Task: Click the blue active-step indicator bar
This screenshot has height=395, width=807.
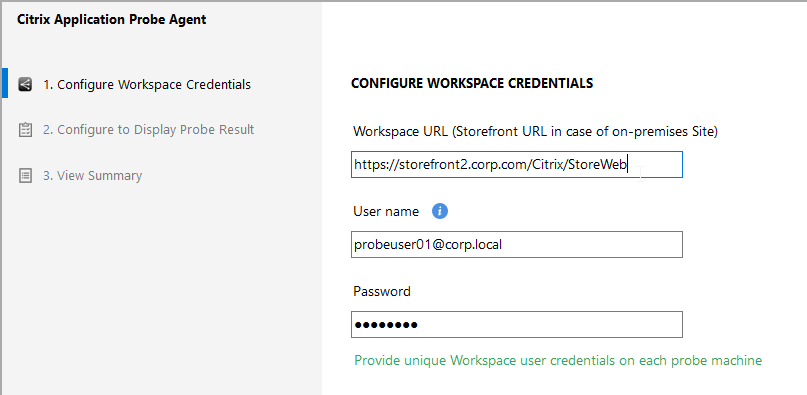Action: point(5,82)
